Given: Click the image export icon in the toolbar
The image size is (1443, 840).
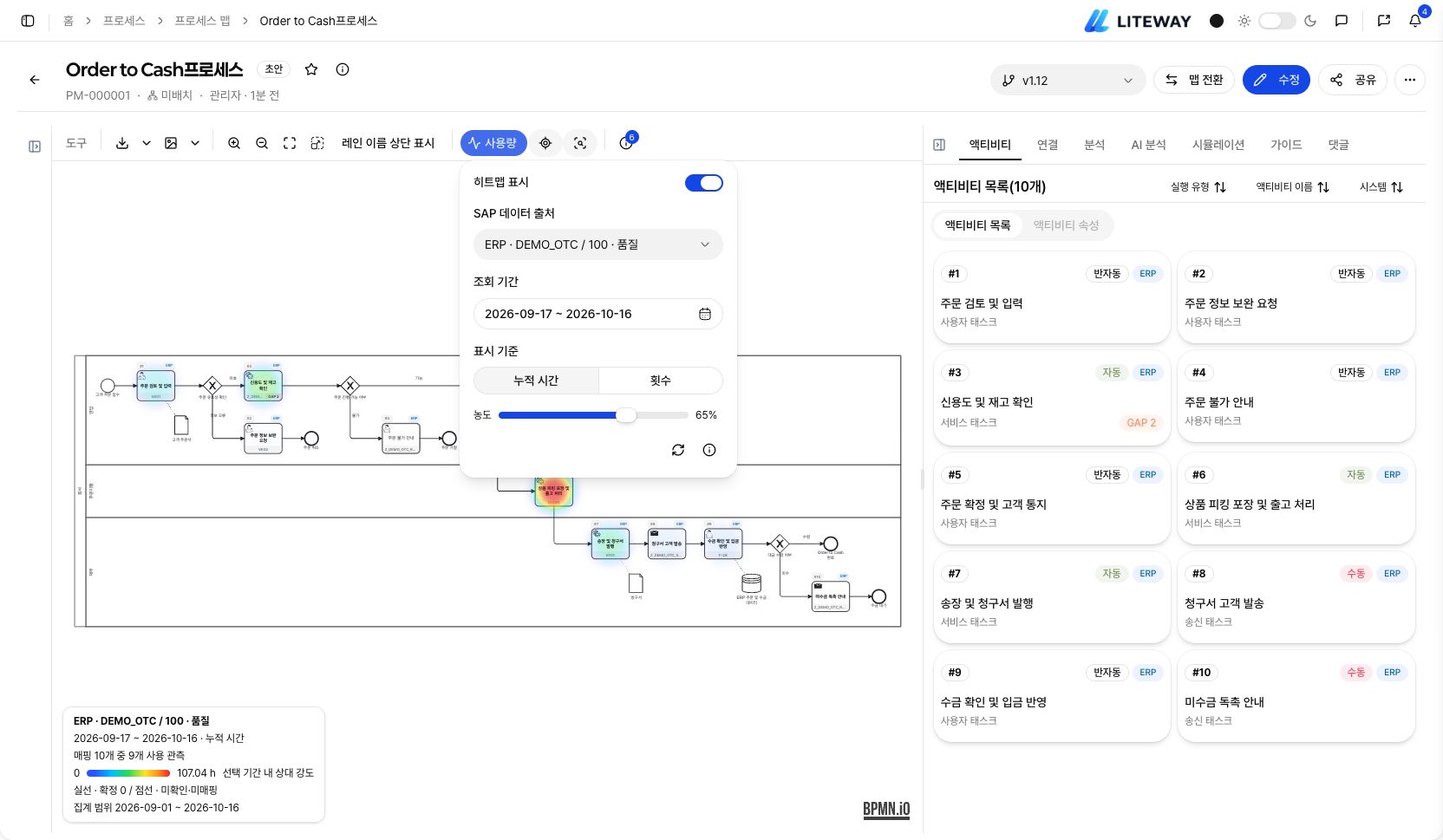Looking at the screenshot, I should point(171,143).
